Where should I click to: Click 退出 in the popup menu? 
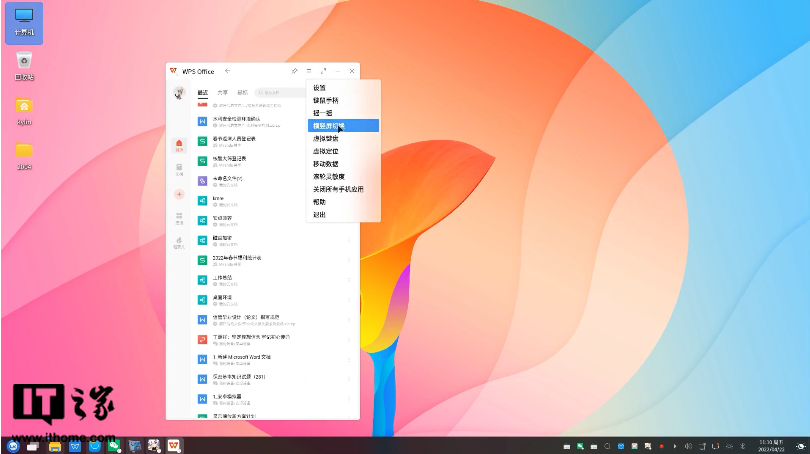pos(344,214)
